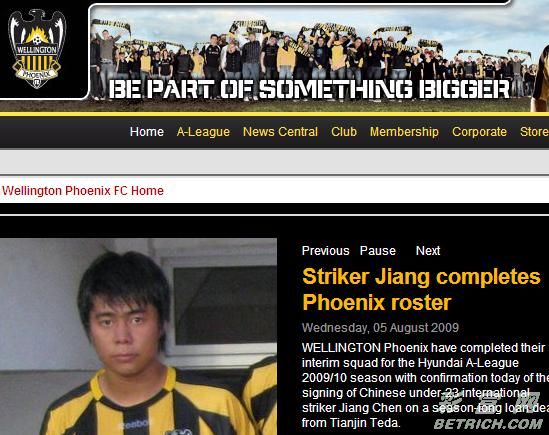Open the Home menu item
The height and width of the screenshot is (435, 549).
(147, 132)
